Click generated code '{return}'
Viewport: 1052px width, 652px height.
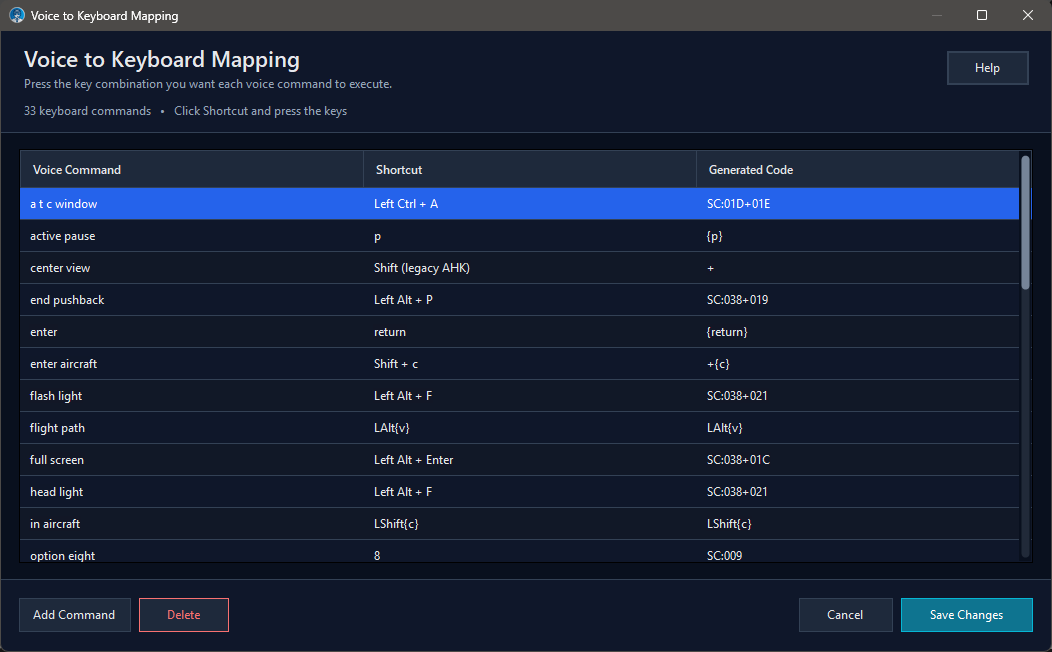tap(727, 332)
